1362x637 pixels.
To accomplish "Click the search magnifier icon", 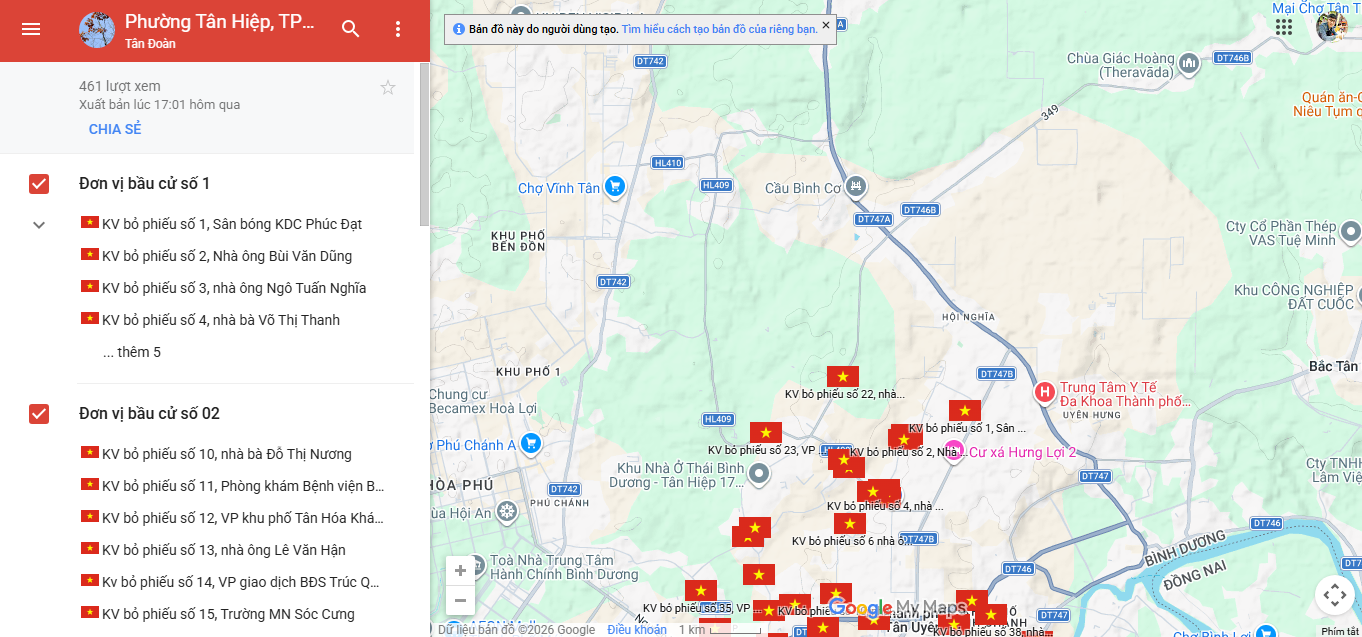I will tap(350, 29).
